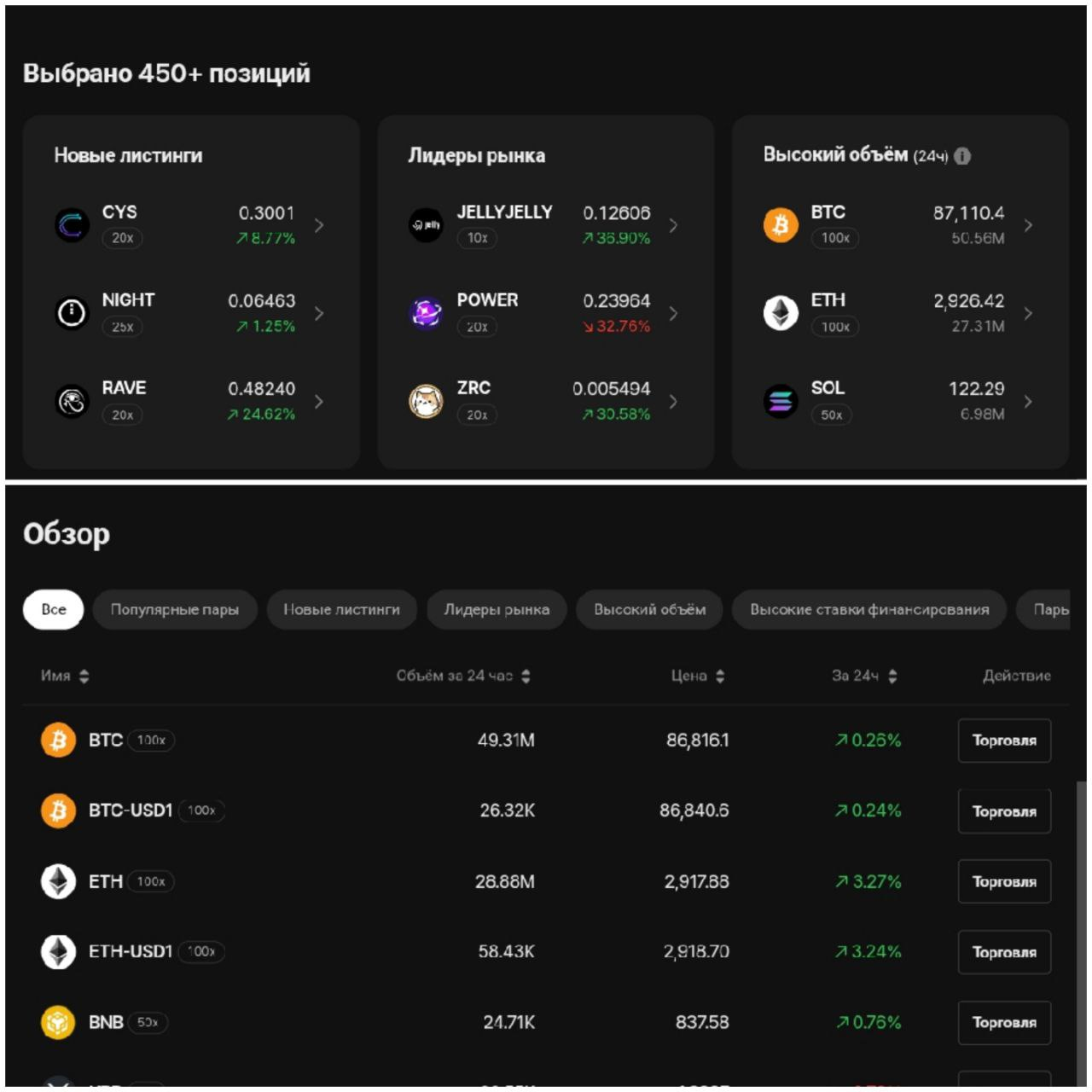The width and height of the screenshot is (1092, 1092).
Task: Click the RAVE token icon
Action: 72,401
